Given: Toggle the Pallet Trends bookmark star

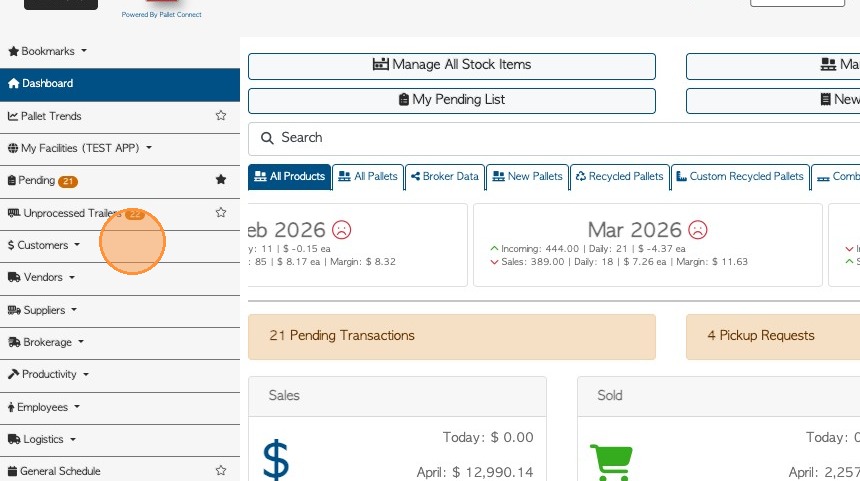Looking at the screenshot, I should click(221, 116).
